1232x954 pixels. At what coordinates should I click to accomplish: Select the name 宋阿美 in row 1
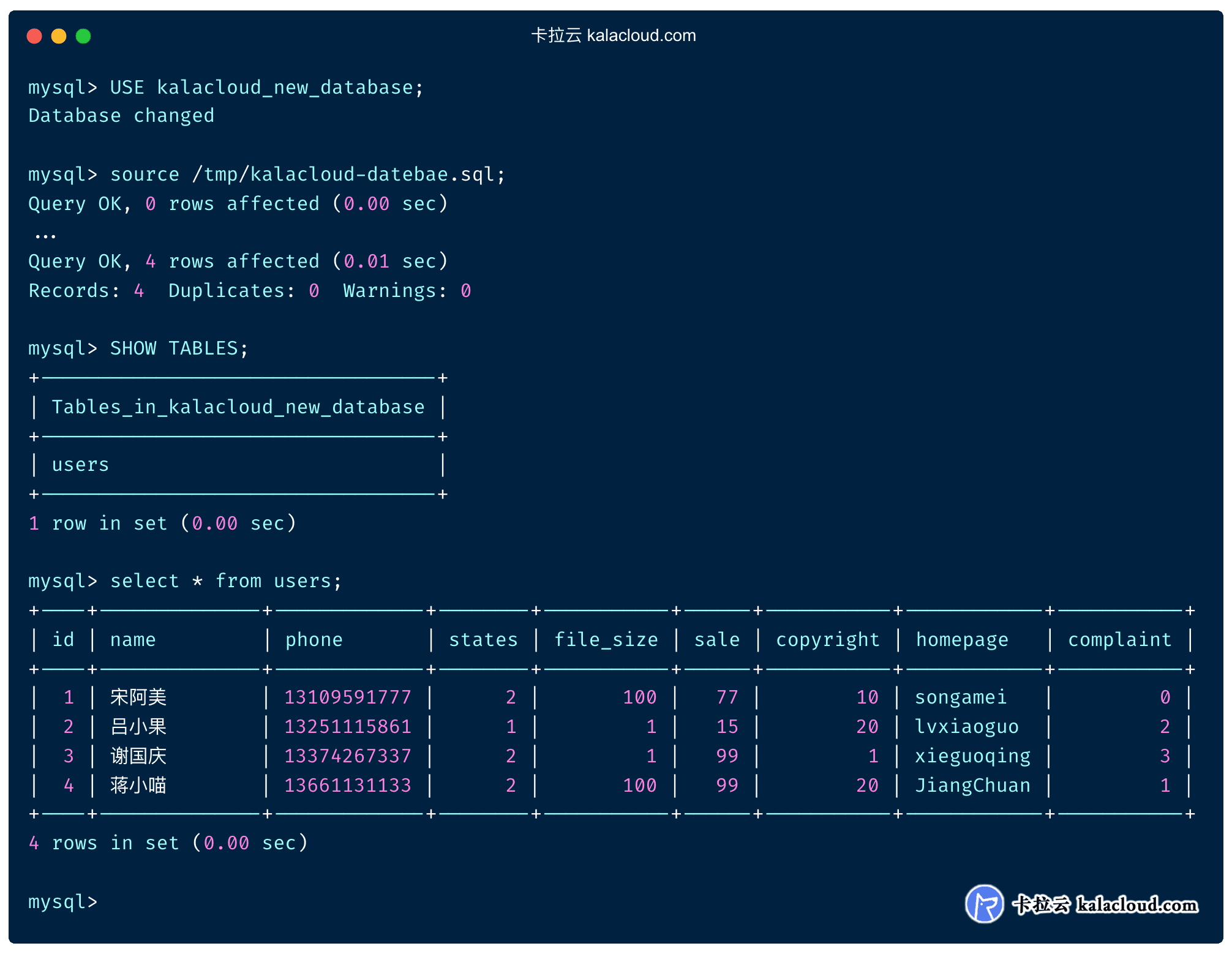coord(138,697)
